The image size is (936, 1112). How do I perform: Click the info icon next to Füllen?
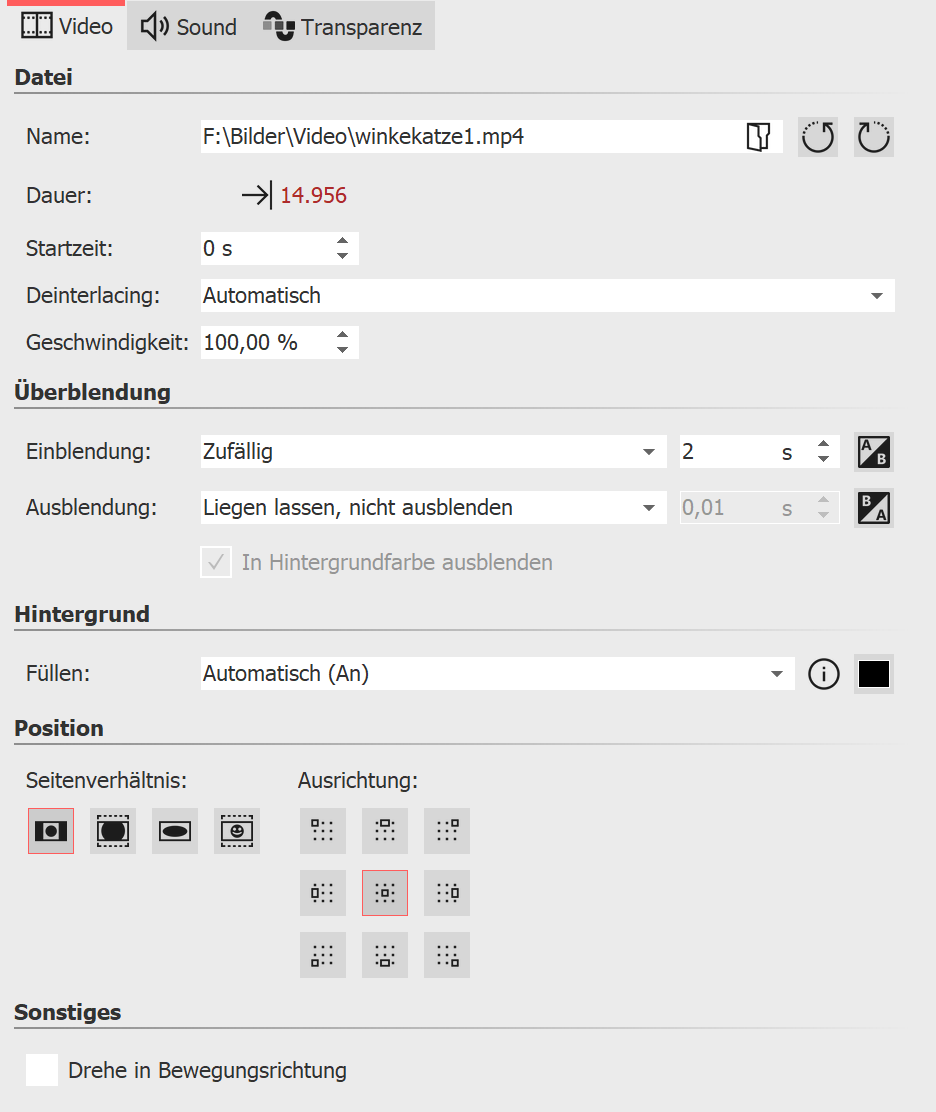pos(823,675)
